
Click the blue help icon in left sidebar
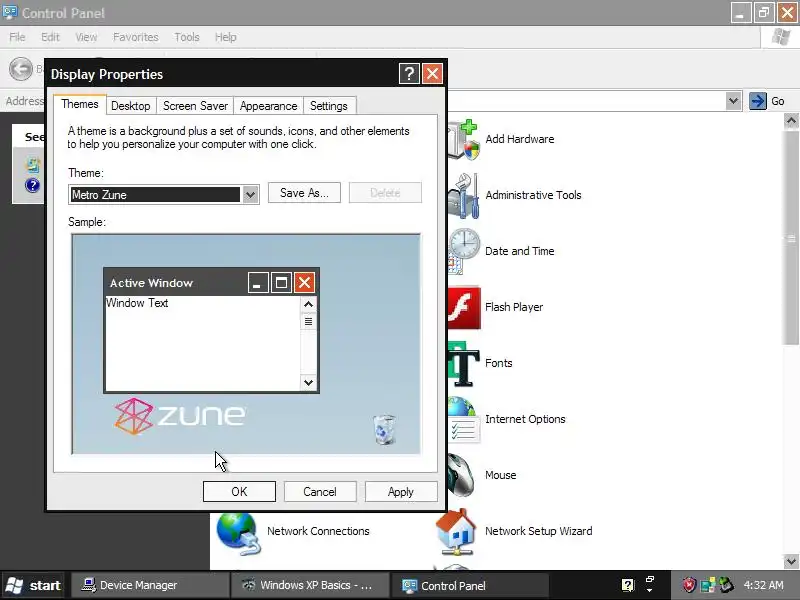32,185
